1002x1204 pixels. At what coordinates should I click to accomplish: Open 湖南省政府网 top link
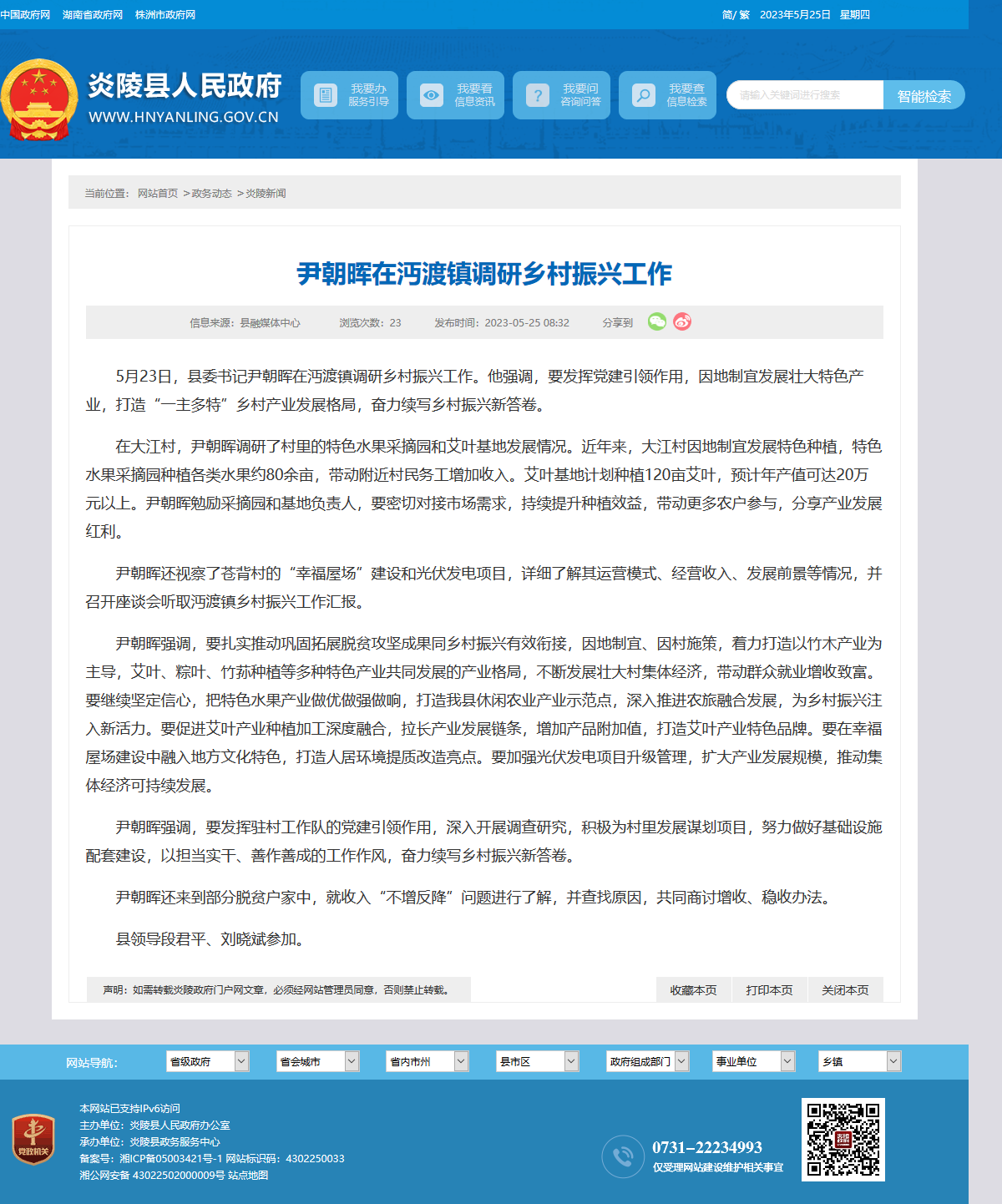pyautogui.click(x=93, y=15)
